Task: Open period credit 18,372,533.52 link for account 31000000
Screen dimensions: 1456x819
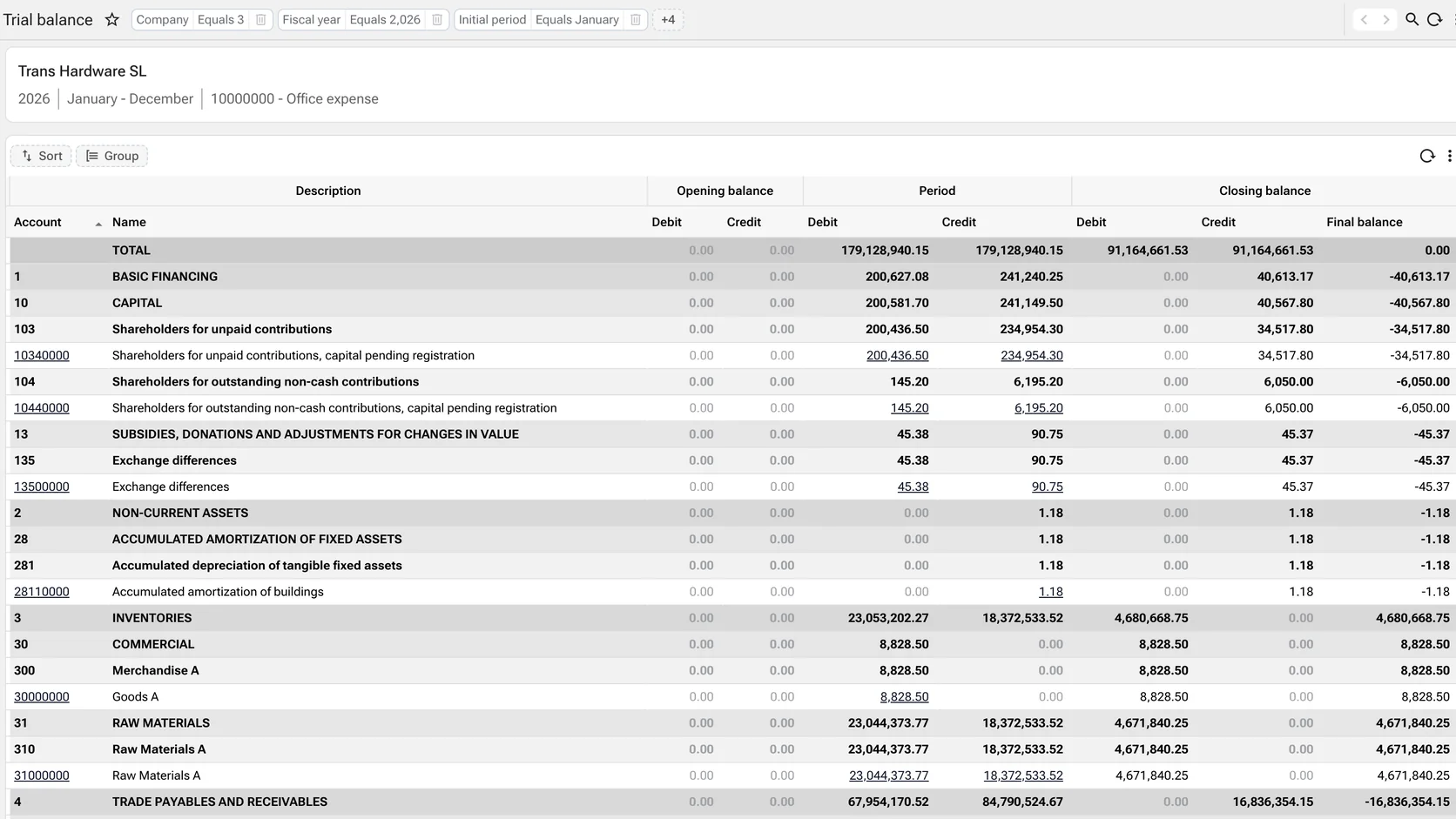Action: point(1022,775)
